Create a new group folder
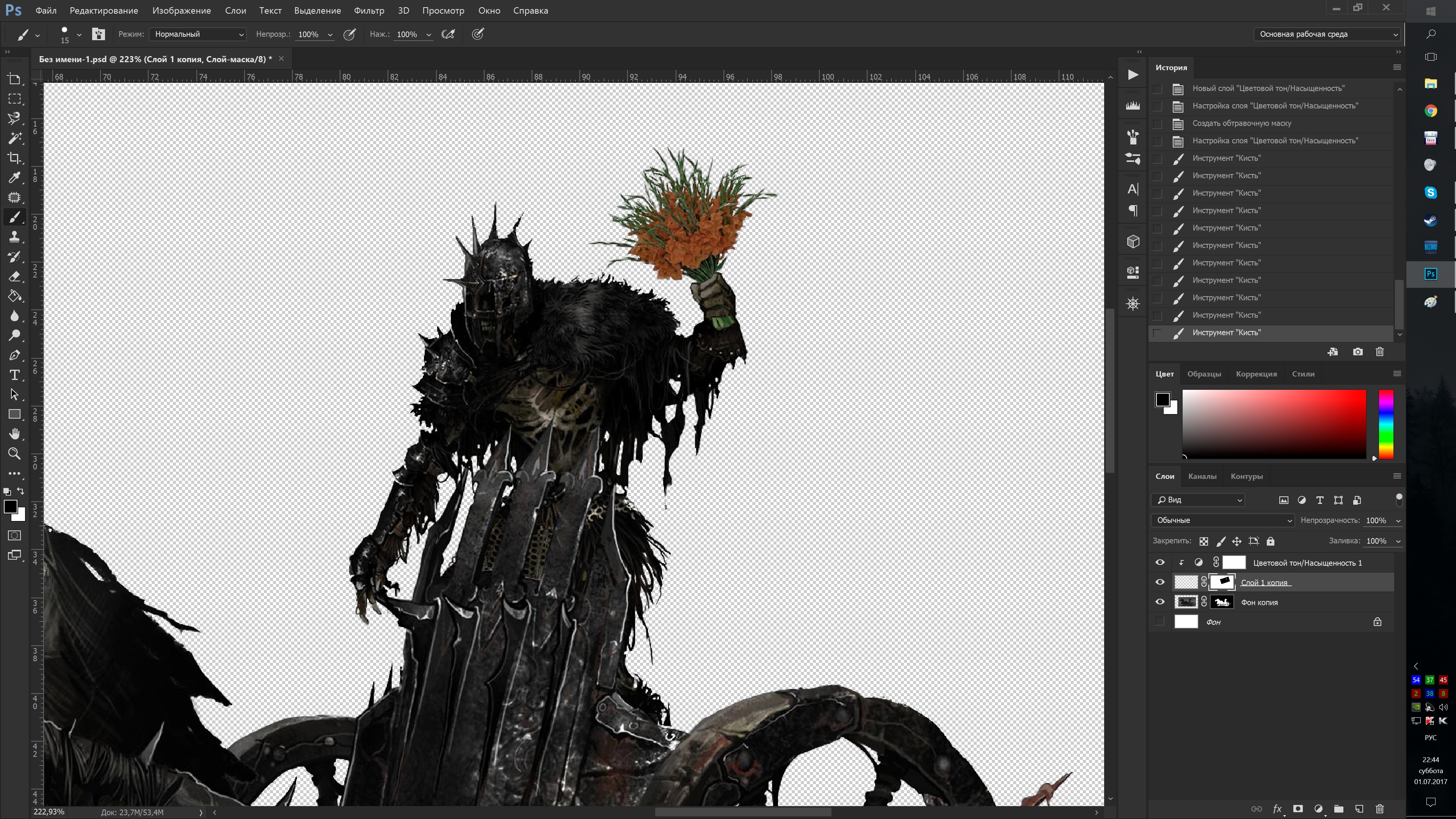The image size is (1456, 819). [x=1339, y=809]
